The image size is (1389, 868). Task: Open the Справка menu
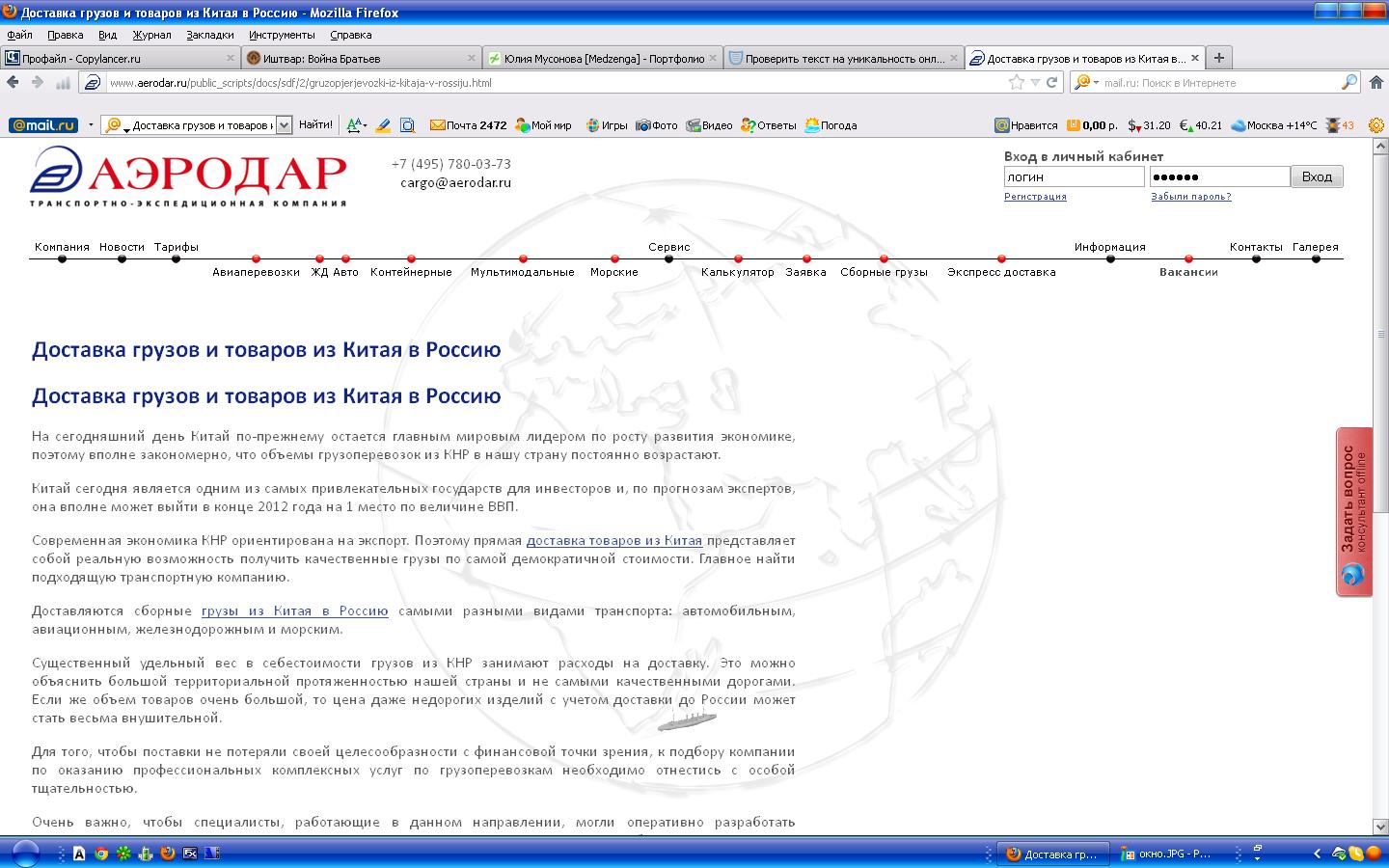pos(351,35)
